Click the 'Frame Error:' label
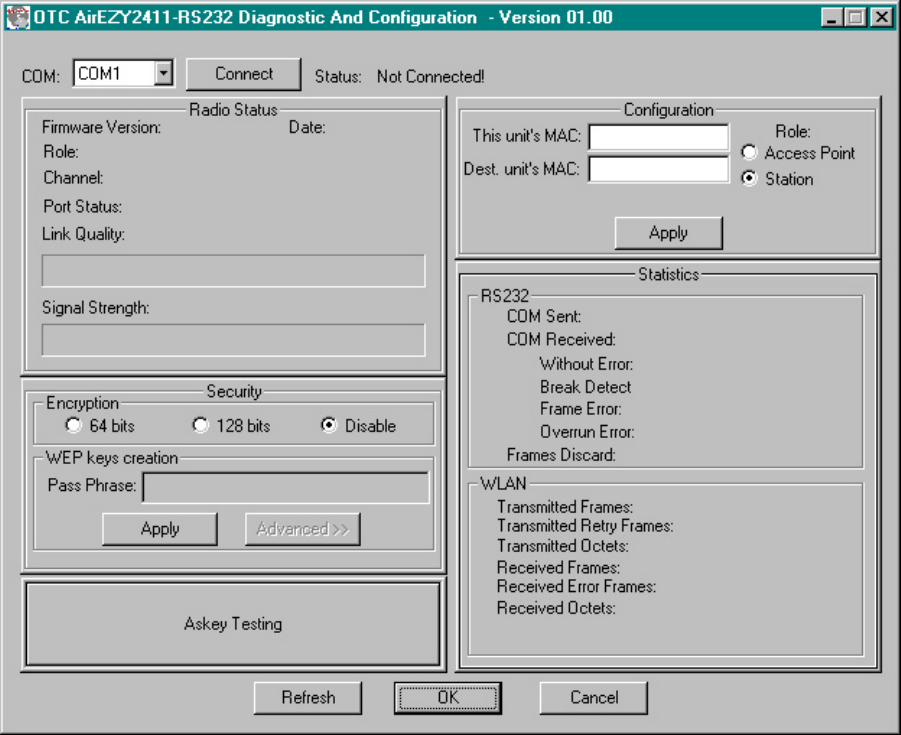The width and height of the screenshot is (901, 735). pos(580,409)
